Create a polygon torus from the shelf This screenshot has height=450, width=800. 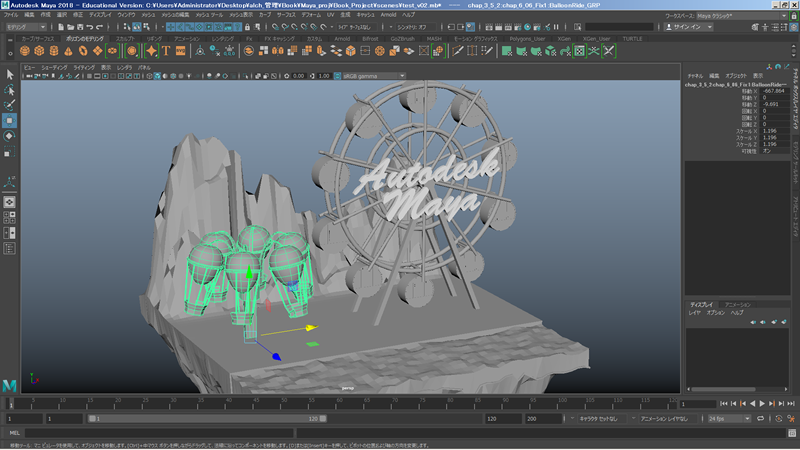point(83,51)
